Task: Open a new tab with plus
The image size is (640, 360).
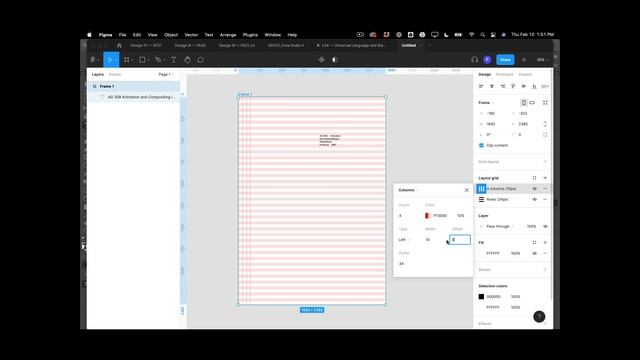Action: 429,45
